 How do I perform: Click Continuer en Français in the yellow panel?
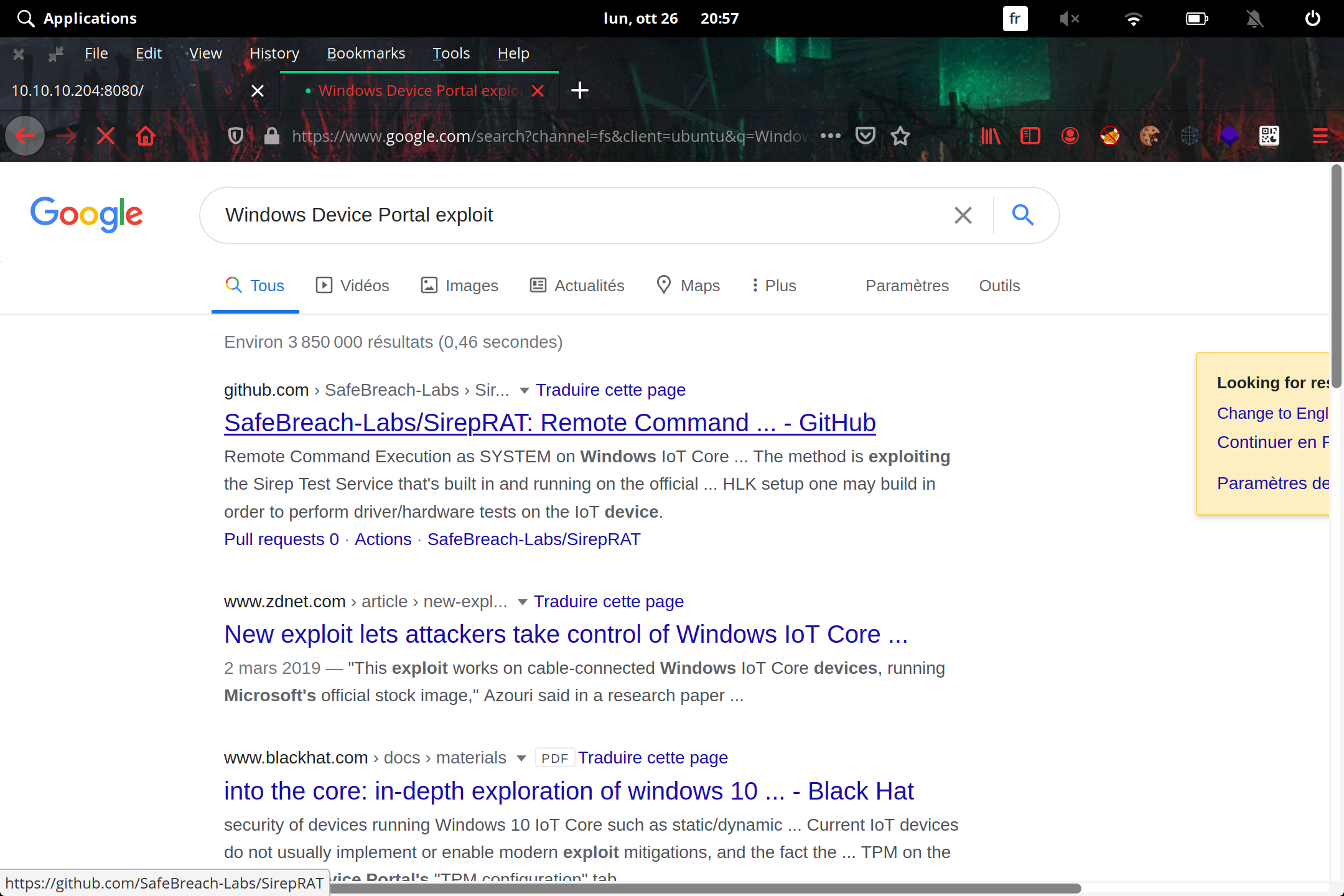[x=1272, y=442]
